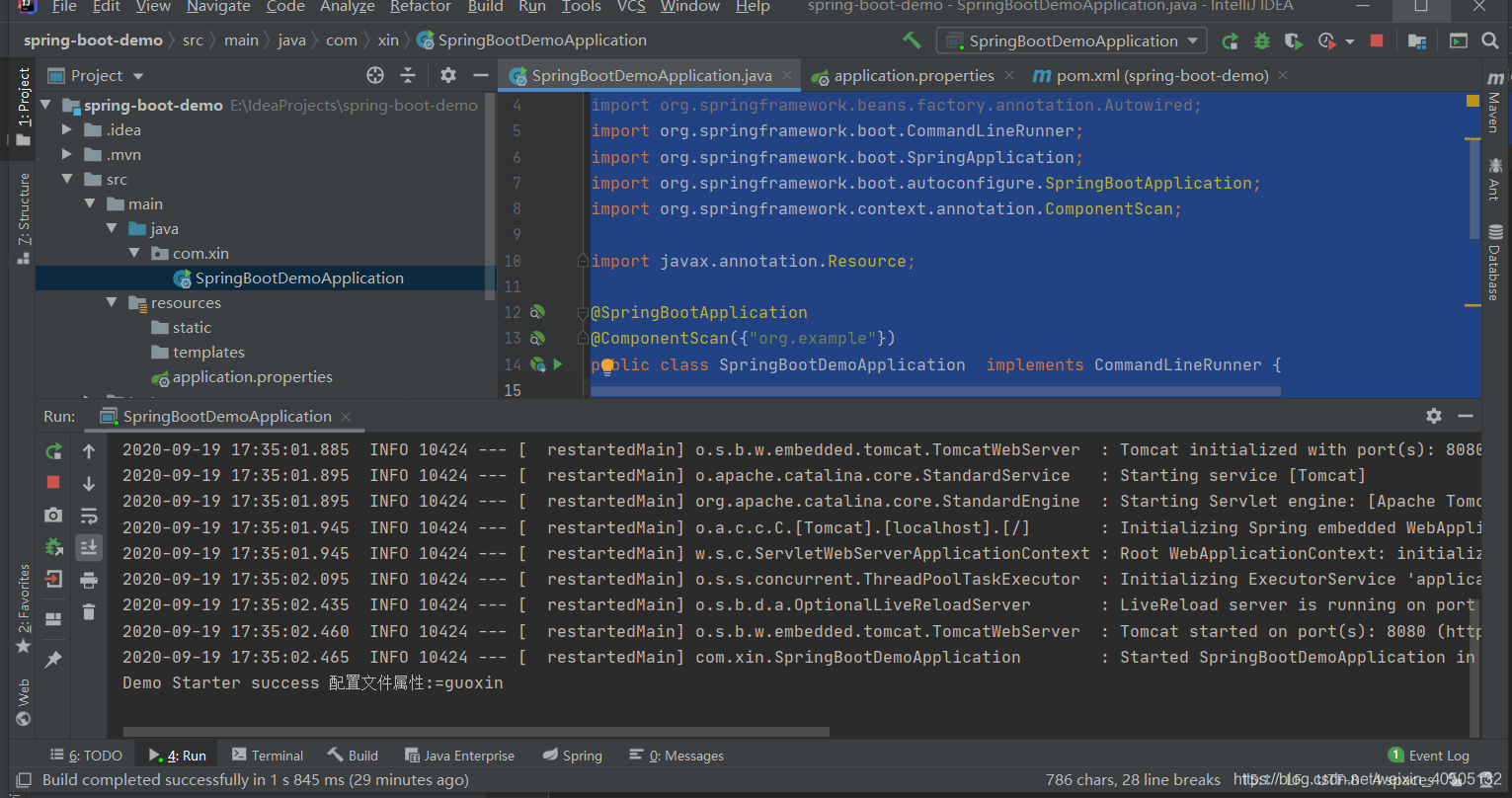The image size is (1512, 798).
Task: Click the Profiler run icon in top toolbar
Action: pos(1326,40)
